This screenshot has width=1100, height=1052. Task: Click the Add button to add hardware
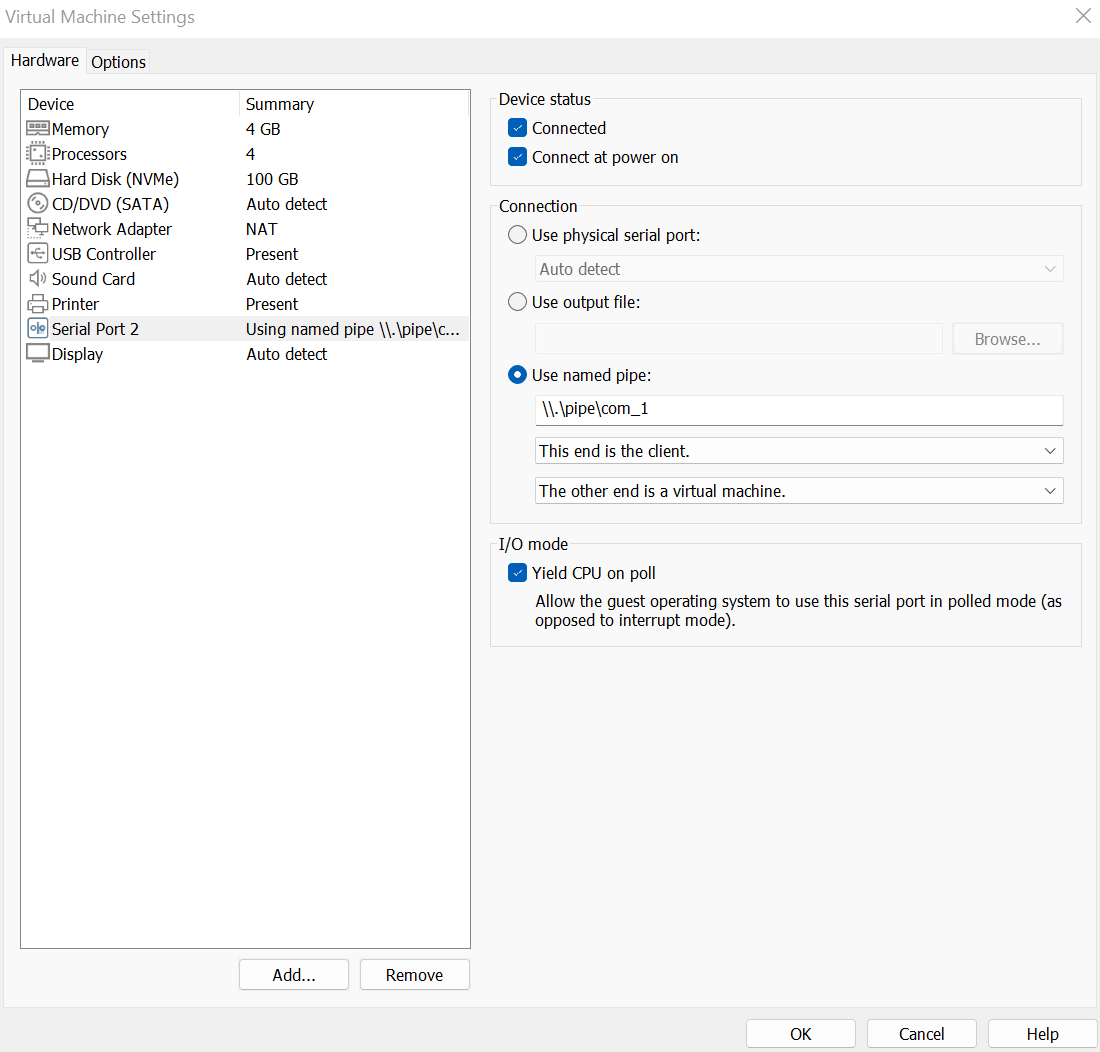click(293, 974)
